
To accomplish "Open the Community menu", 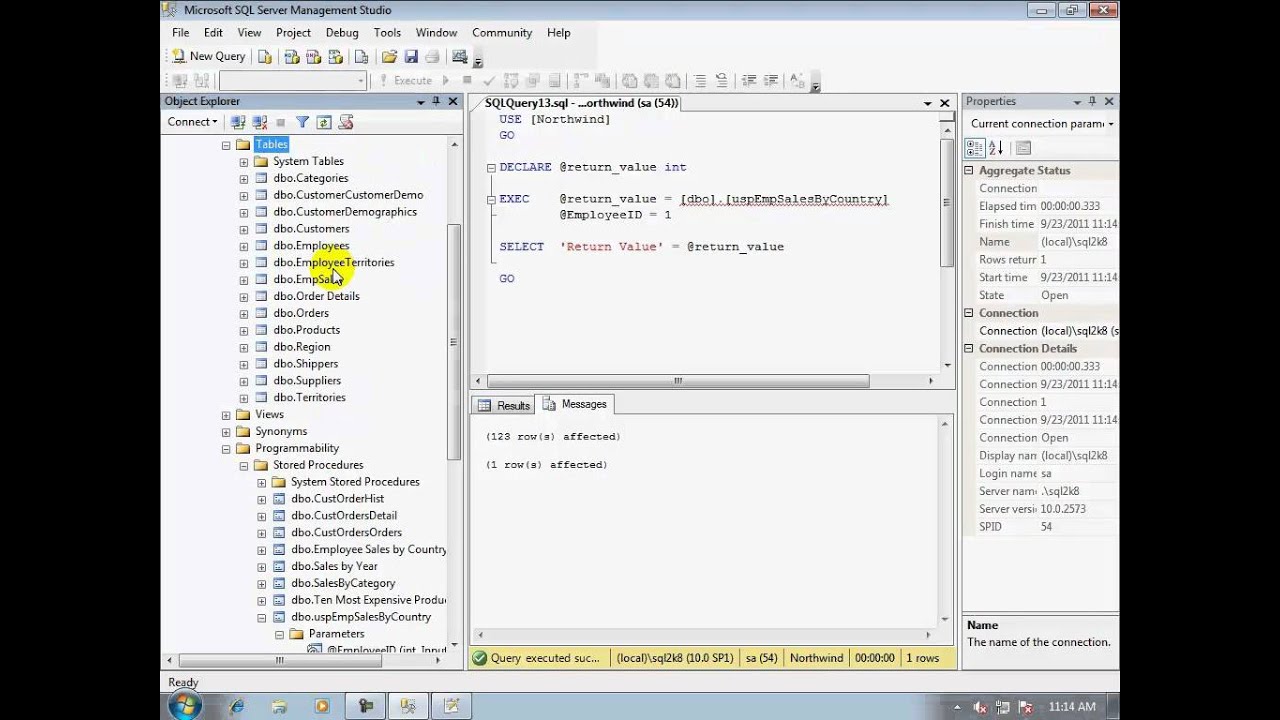I will pos(502,33).
